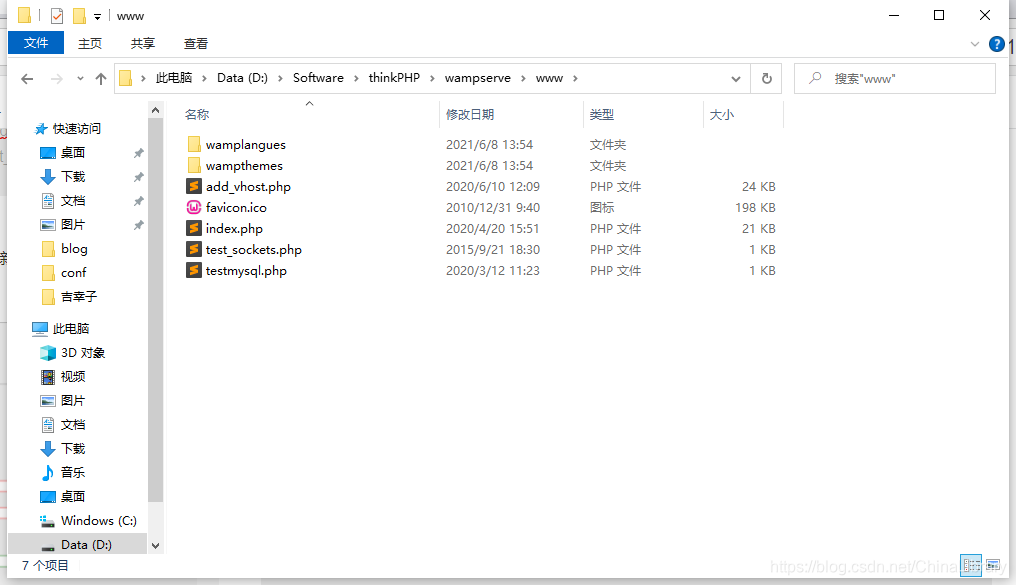Select the add_vhost.php file icon
Viewport: 1016px width, 585px height.
point(194,187)
